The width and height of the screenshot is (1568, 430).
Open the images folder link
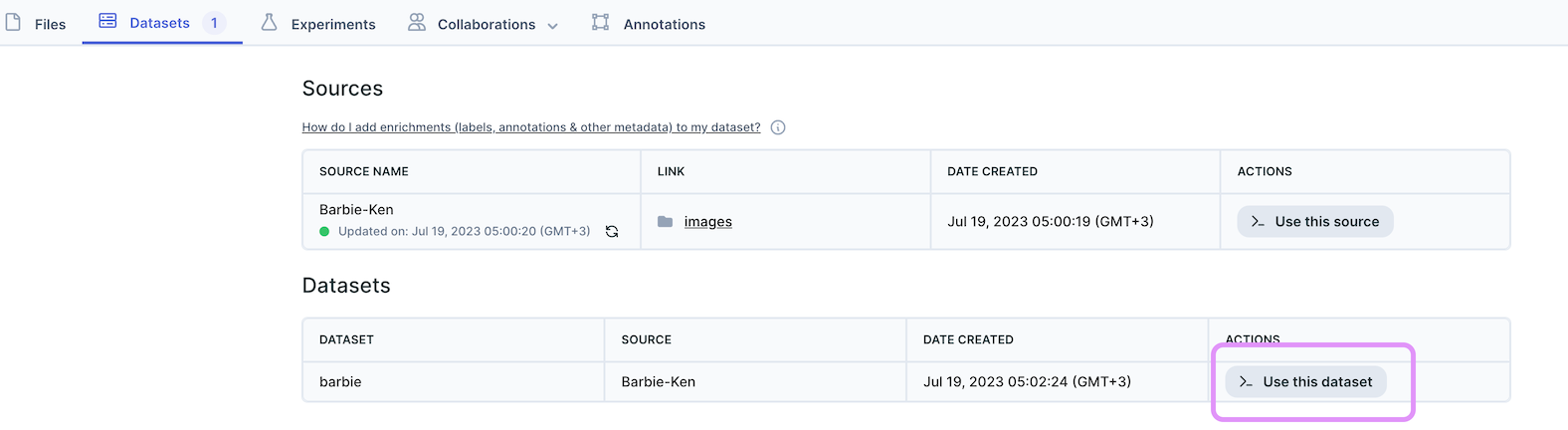coord(707,222)
